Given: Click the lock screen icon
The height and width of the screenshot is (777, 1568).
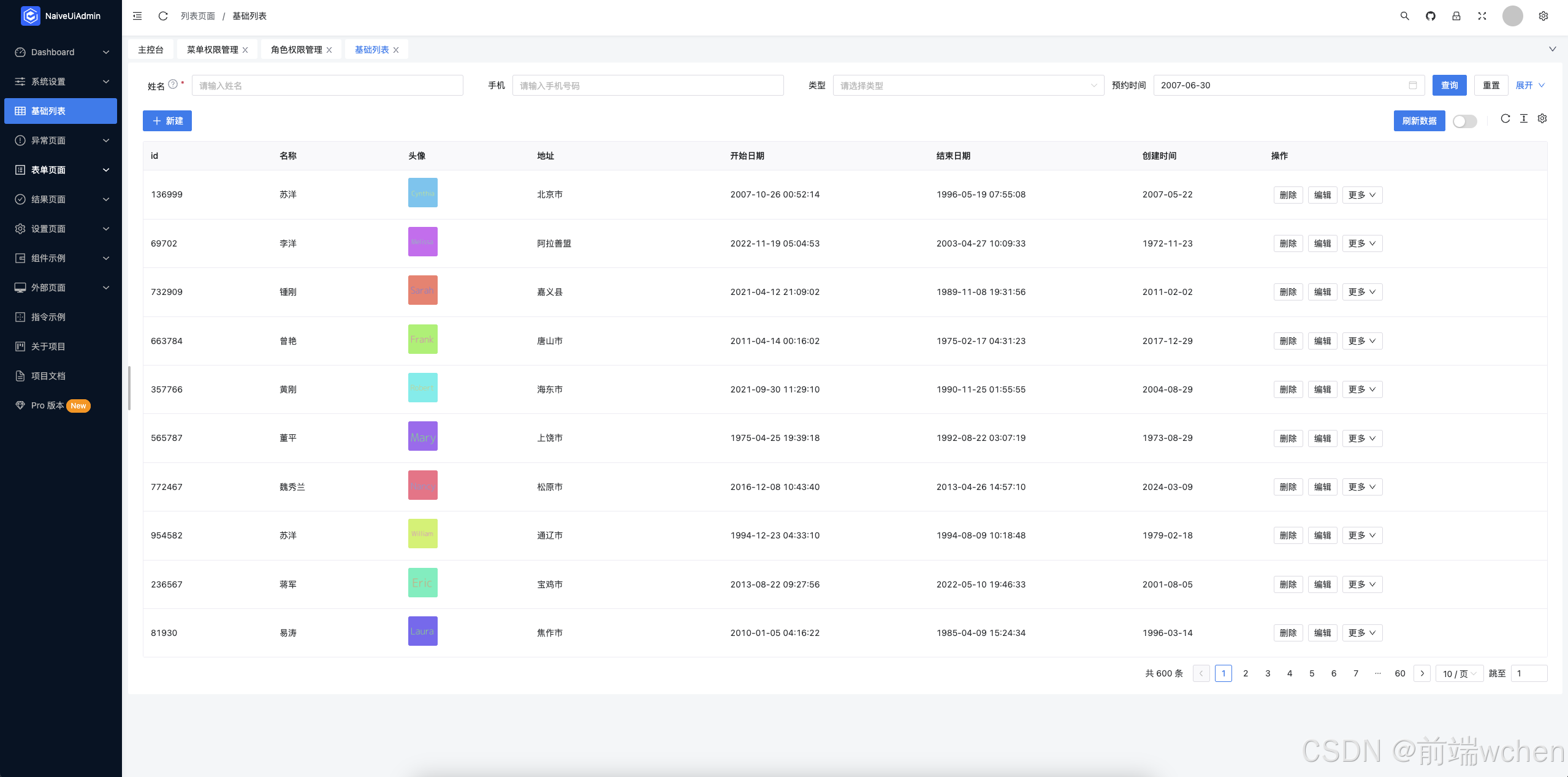Looking at the screenshot, I should (1456, 16).
